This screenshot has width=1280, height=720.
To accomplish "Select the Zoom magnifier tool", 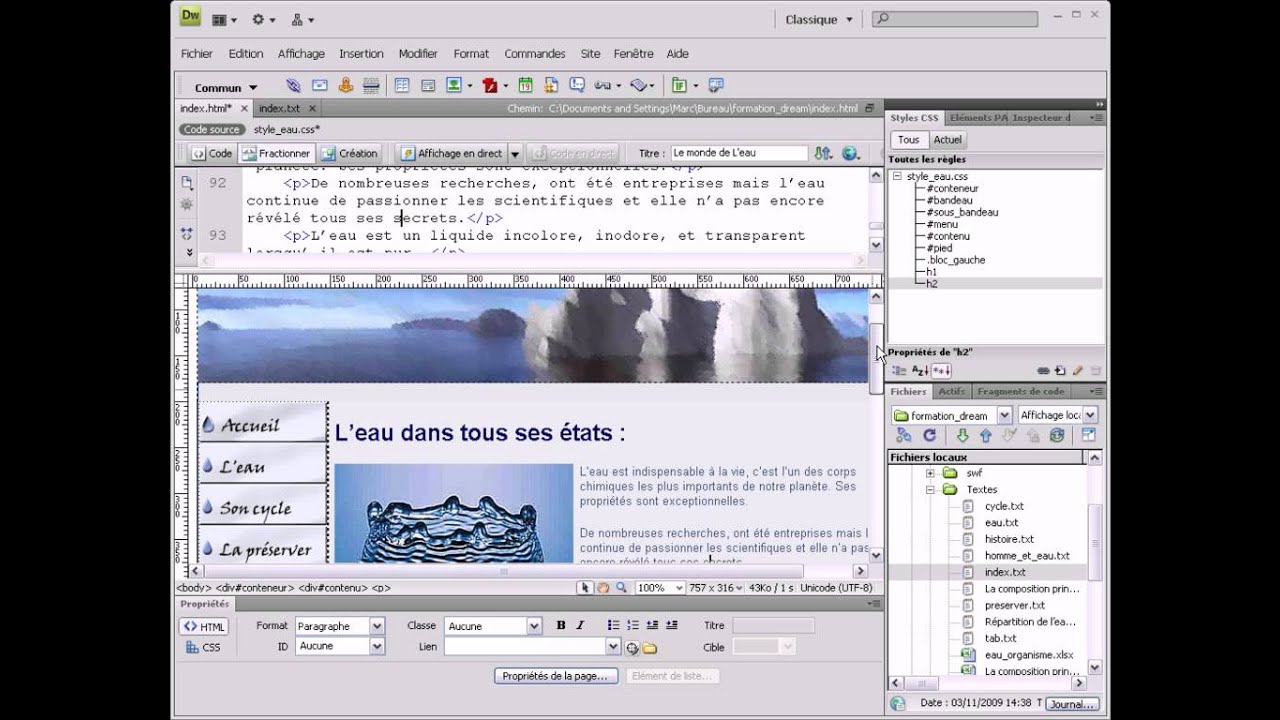I will coord(620,588).
